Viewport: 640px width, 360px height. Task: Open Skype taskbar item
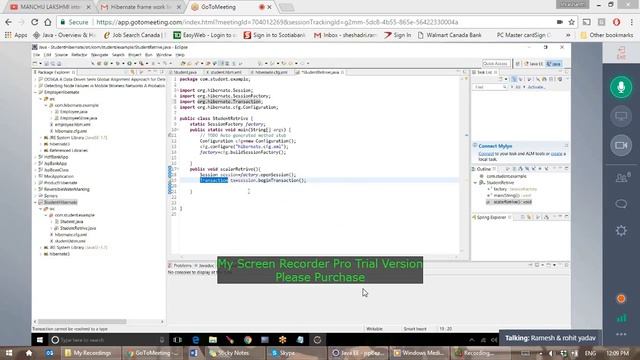coord(296,353)
